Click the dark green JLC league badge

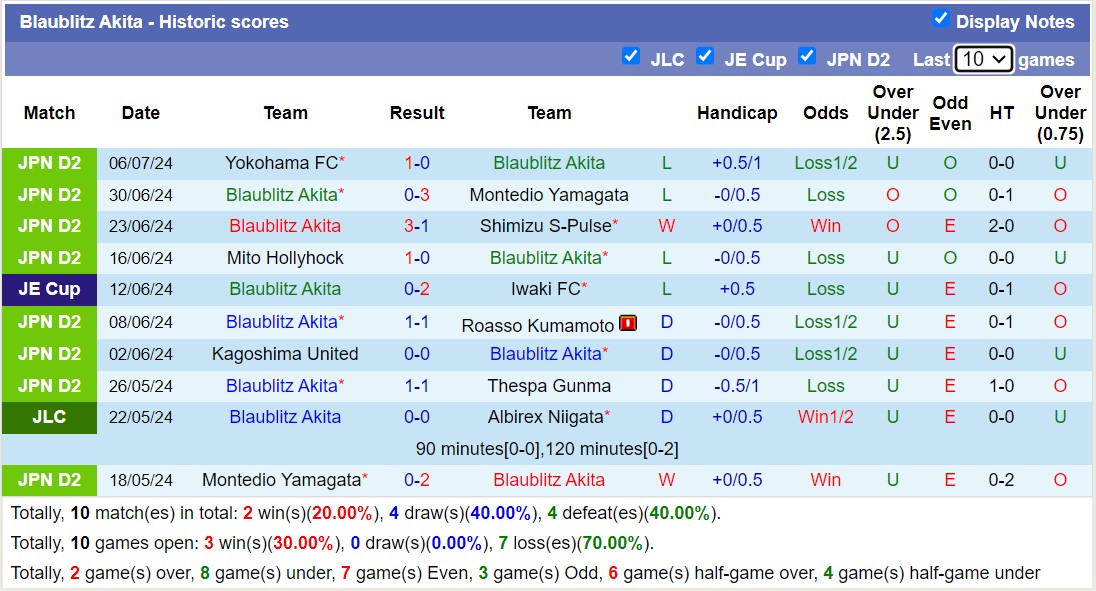tap(49, 417)
